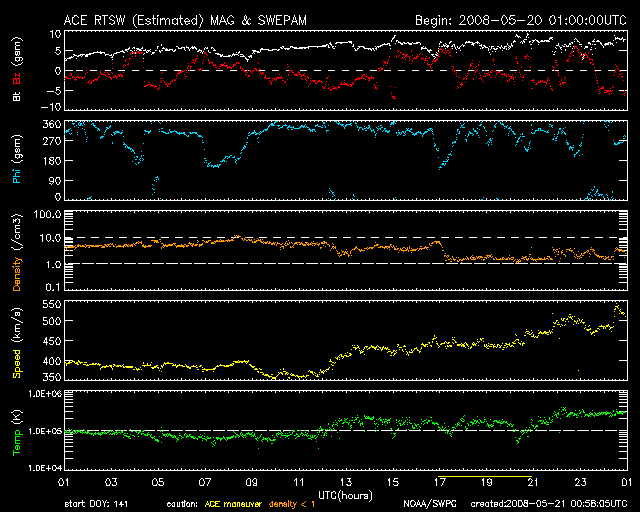640x512 pixels.
Task: Click the '1.0E+04' value on the Temp axis
Action: (45, 467)
